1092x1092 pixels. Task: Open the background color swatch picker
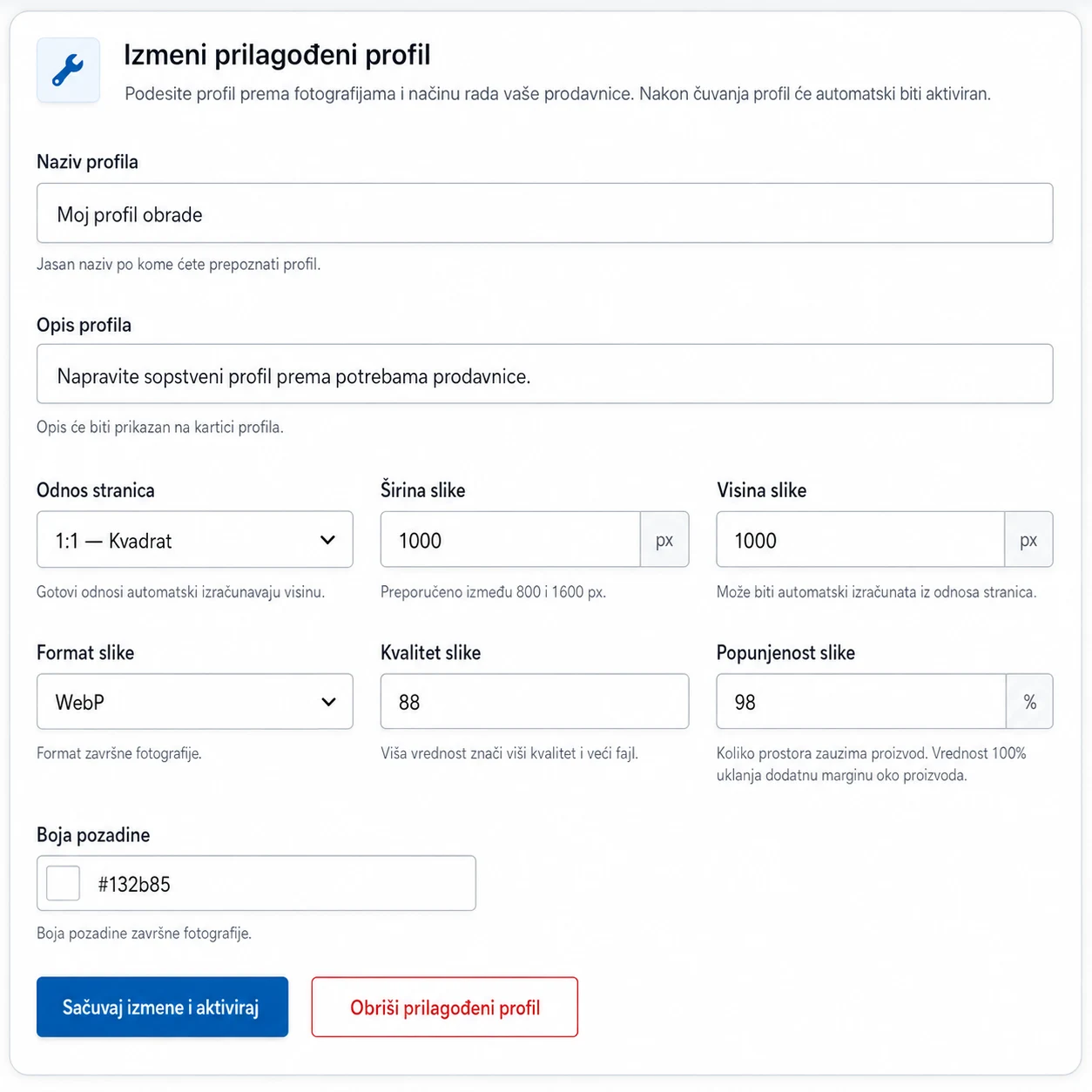pyautogui.click(x=64, y=884)
